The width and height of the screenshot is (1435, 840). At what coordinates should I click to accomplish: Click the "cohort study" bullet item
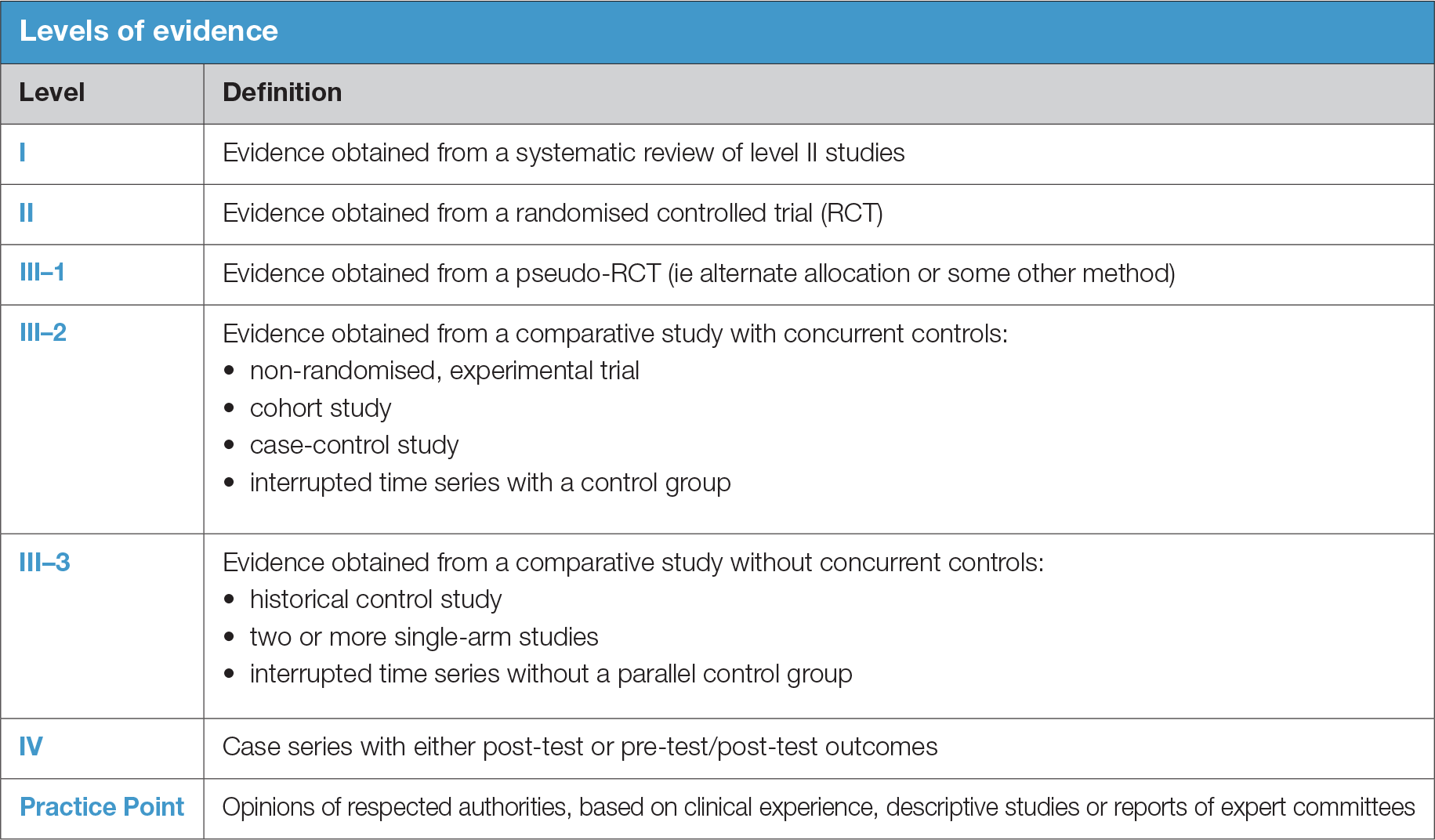321,408
